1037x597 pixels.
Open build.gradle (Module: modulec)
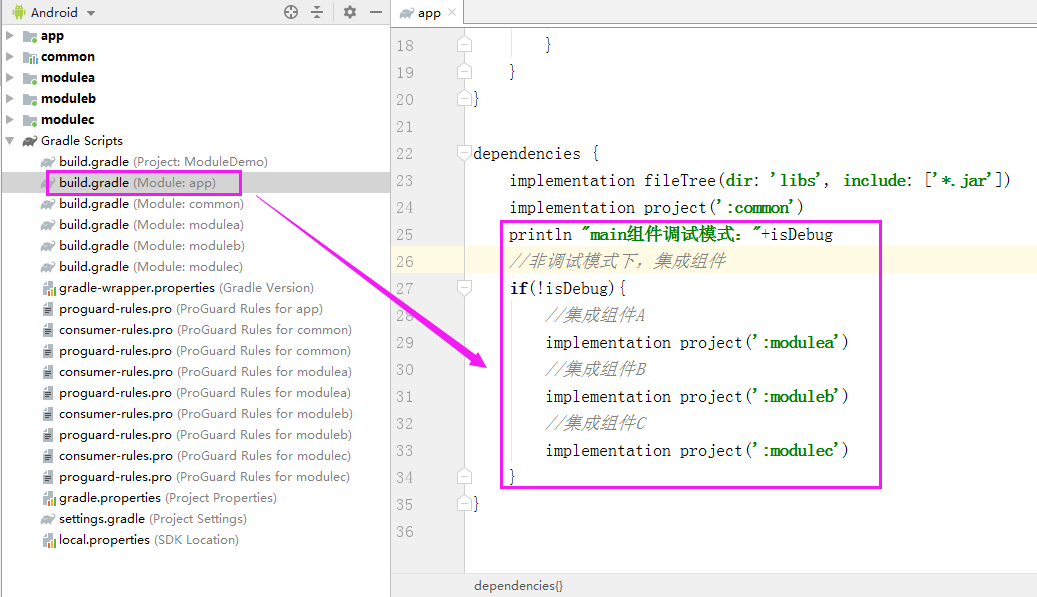click(151, 267)
